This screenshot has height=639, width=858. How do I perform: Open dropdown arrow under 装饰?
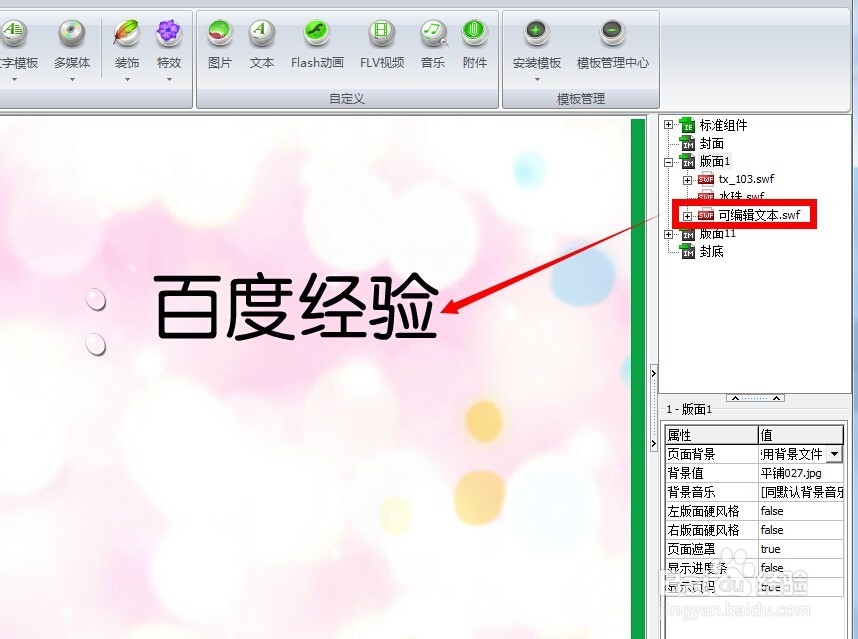click(127, 80)
